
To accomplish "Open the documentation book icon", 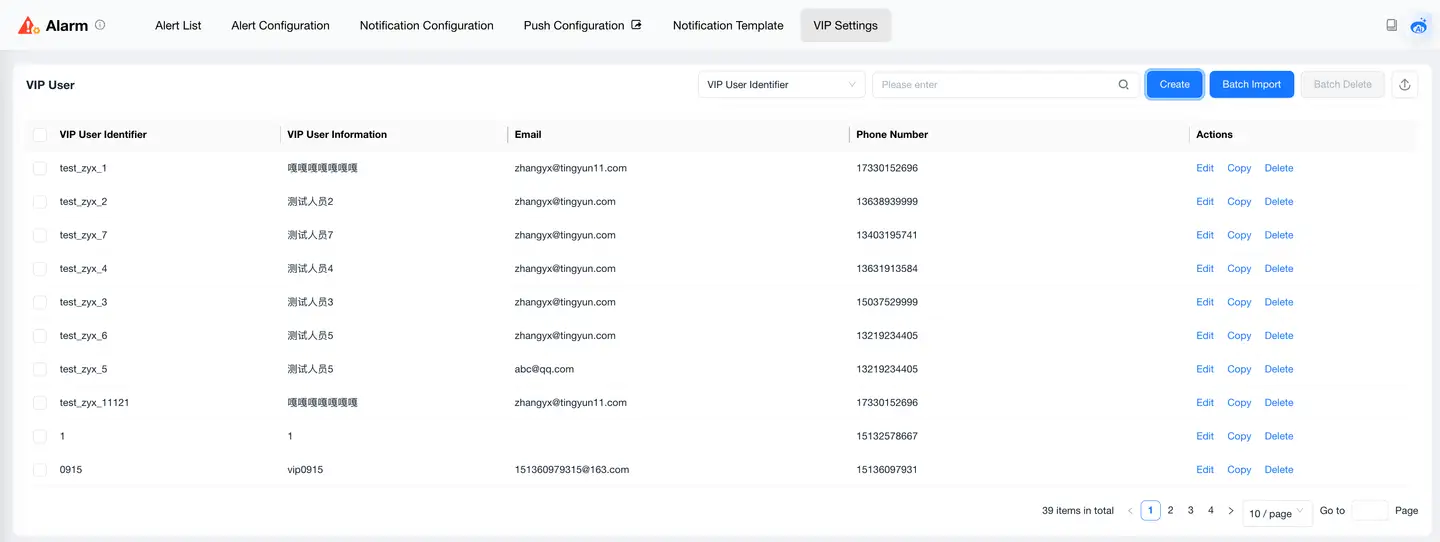I will [1391, 25].
